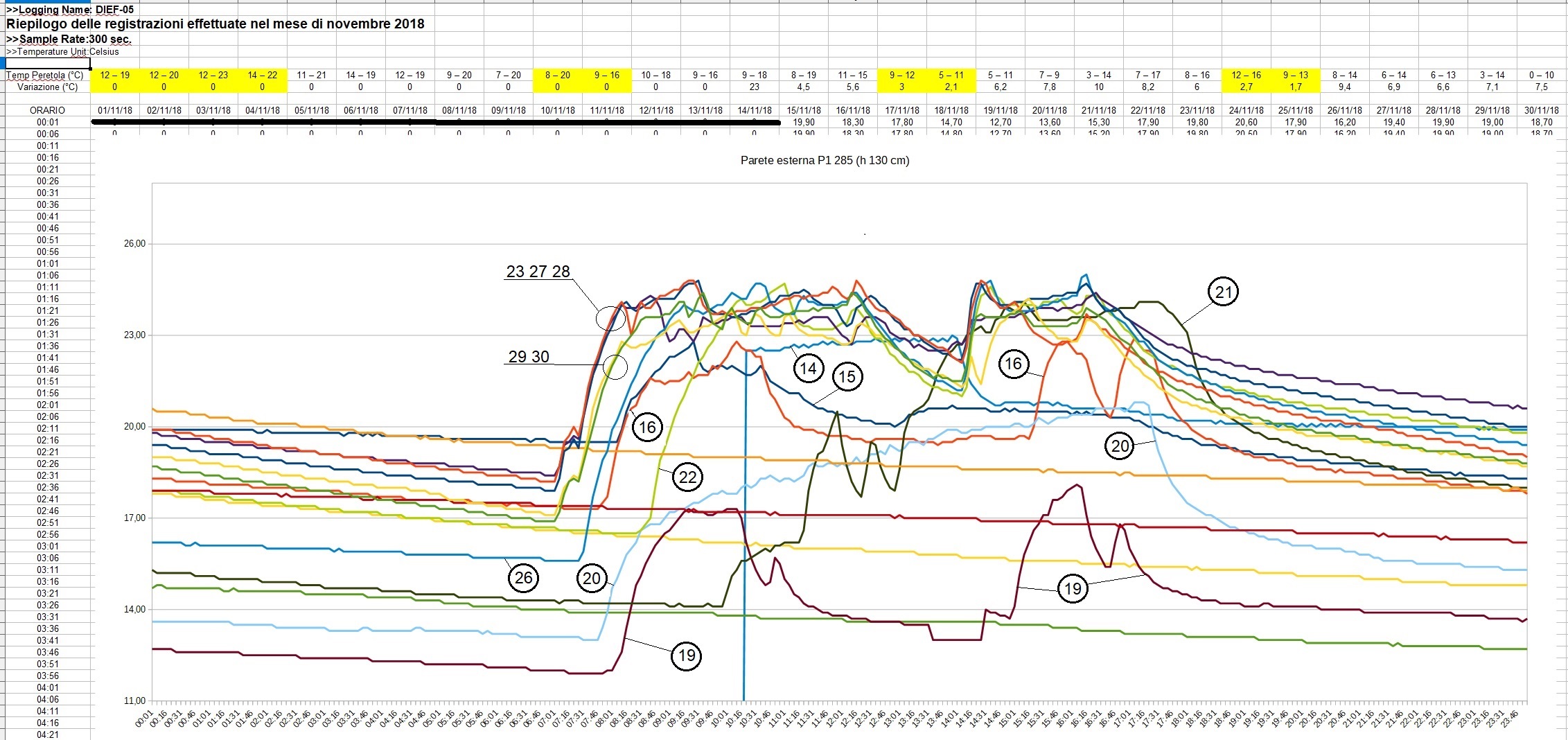This screenshot has width=1568, height=740.
Task: Select the chart title Parete esterna P1 285
Action: point(825,161)
